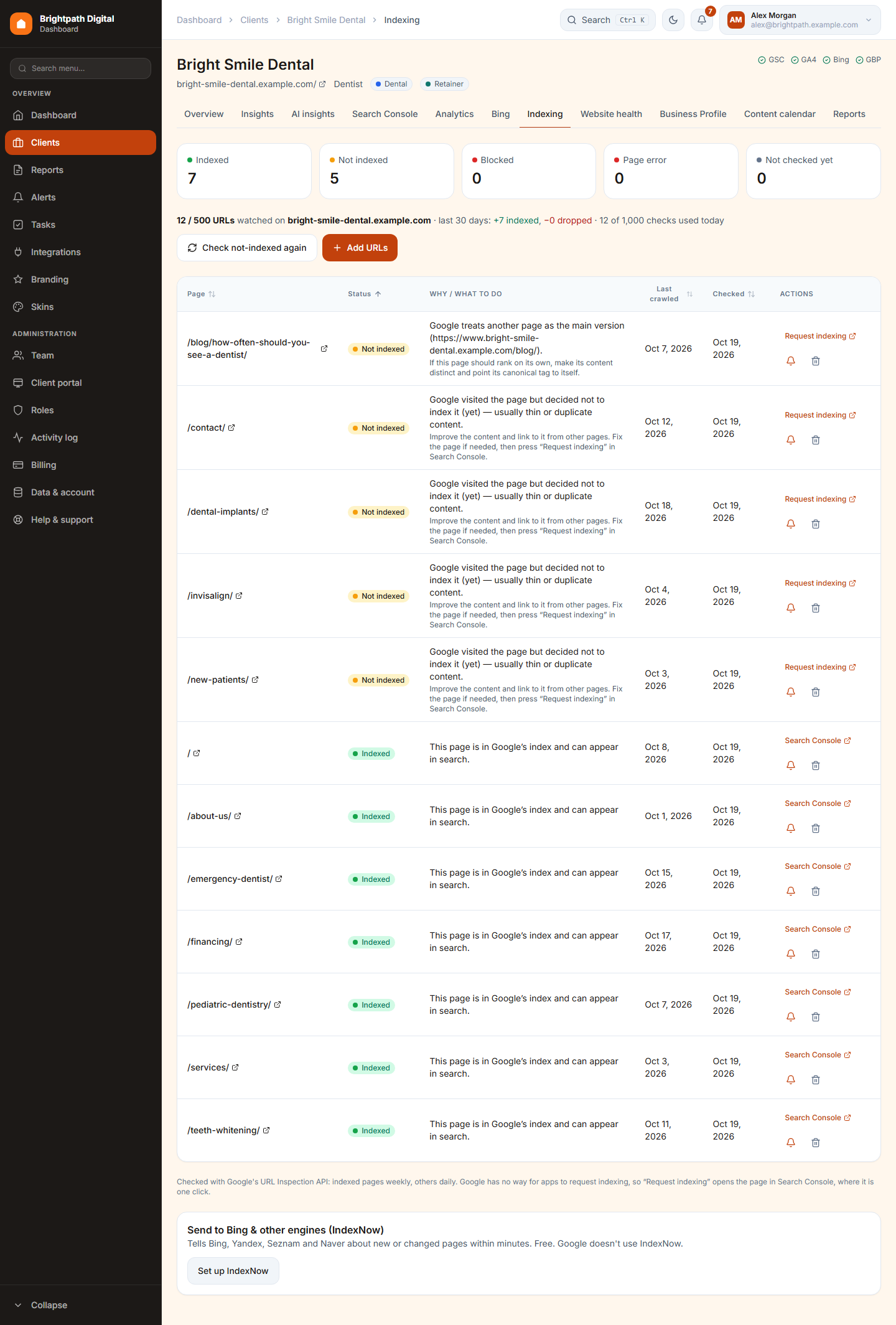The image size is (896, 1325).
Task: Open the blog post external link icon
Action: point(324,349)
